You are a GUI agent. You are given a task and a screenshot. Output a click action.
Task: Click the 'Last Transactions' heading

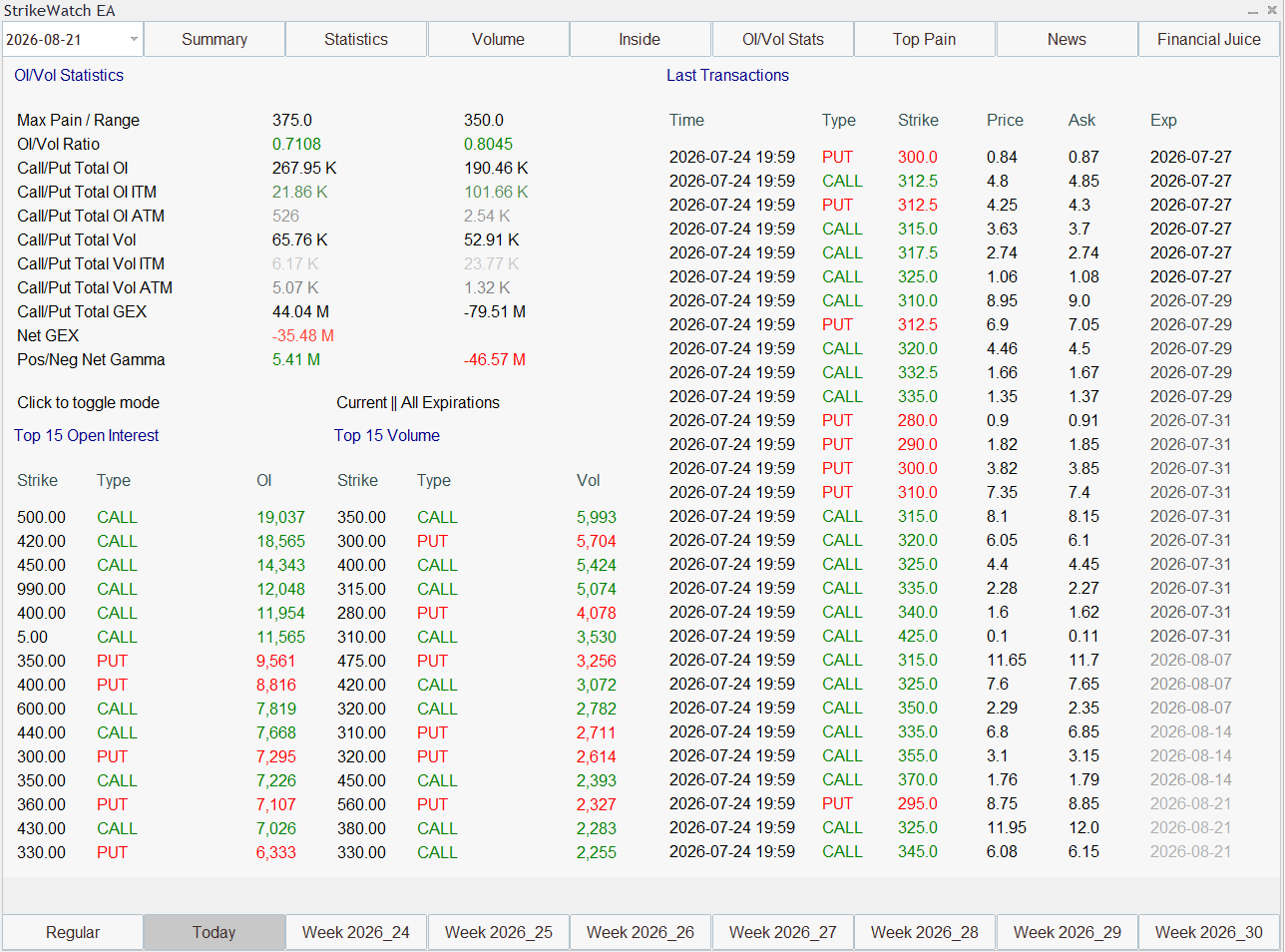(x=727, y=76)
